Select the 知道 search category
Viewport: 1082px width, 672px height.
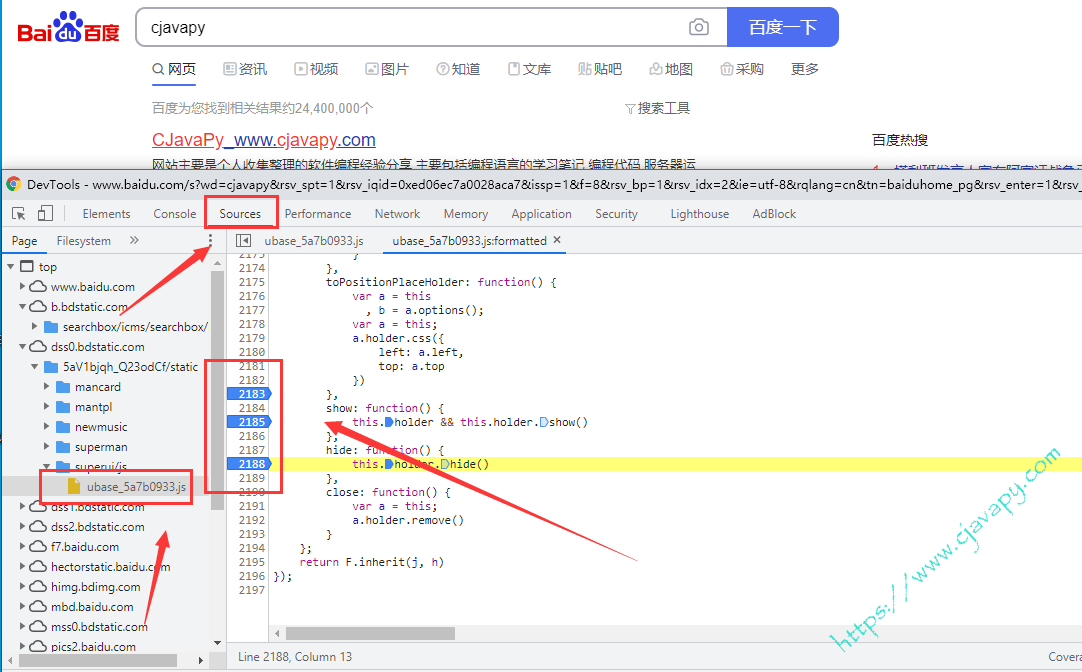point(458,69)
